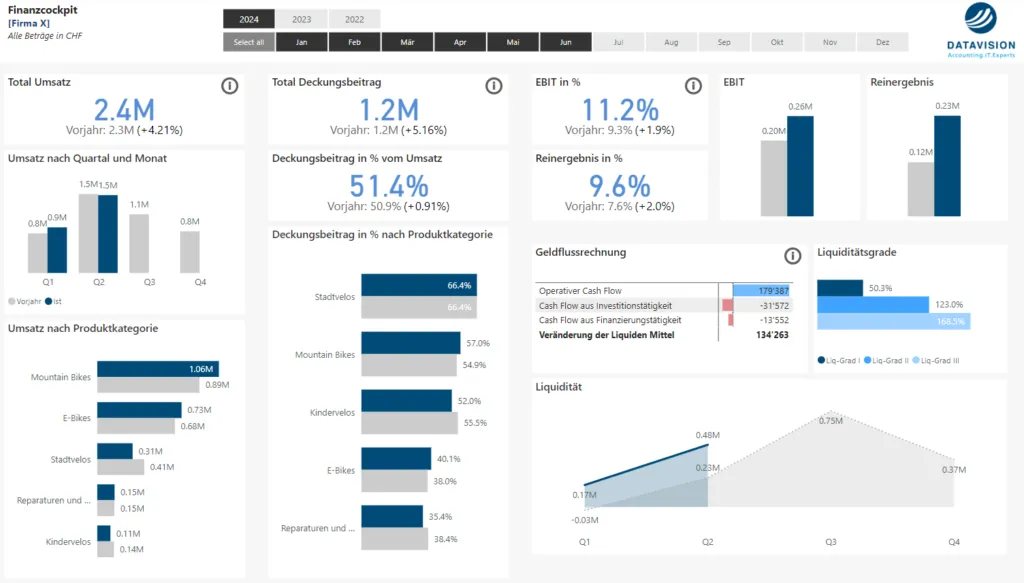Select the Q1 Ist bar 0.9M
The image size is (1024, 583).
(57, 249)
